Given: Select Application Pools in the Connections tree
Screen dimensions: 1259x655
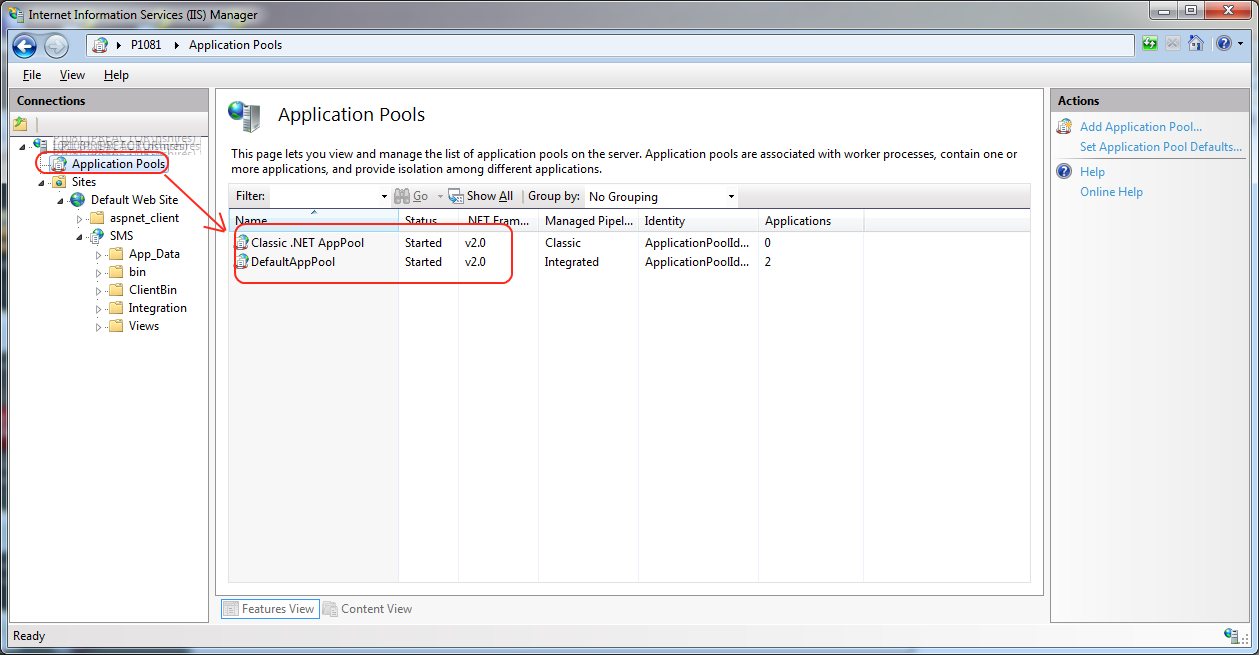Looking at the screenshot, I should coord(117,163).
